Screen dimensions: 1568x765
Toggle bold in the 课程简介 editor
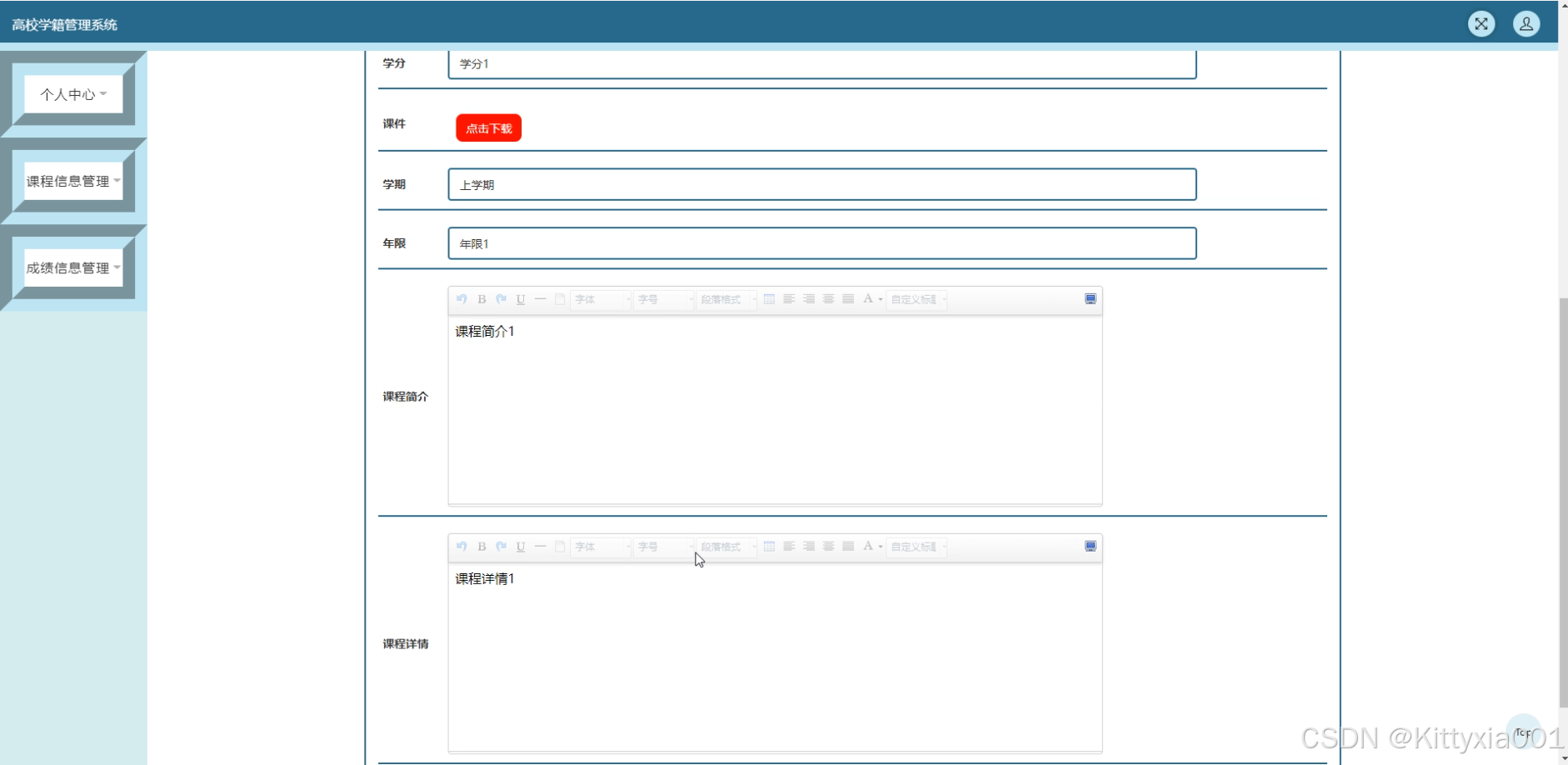click(x=482, y=299)
